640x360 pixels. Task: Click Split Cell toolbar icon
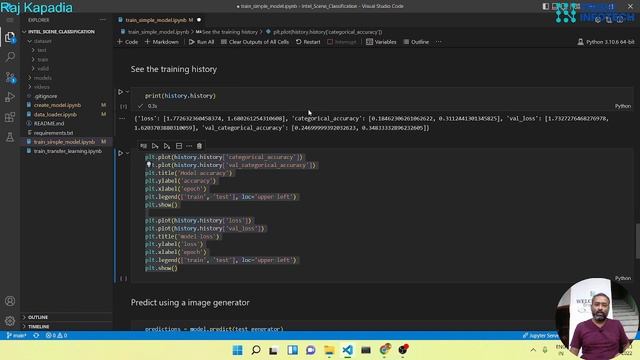click(179, 146)
